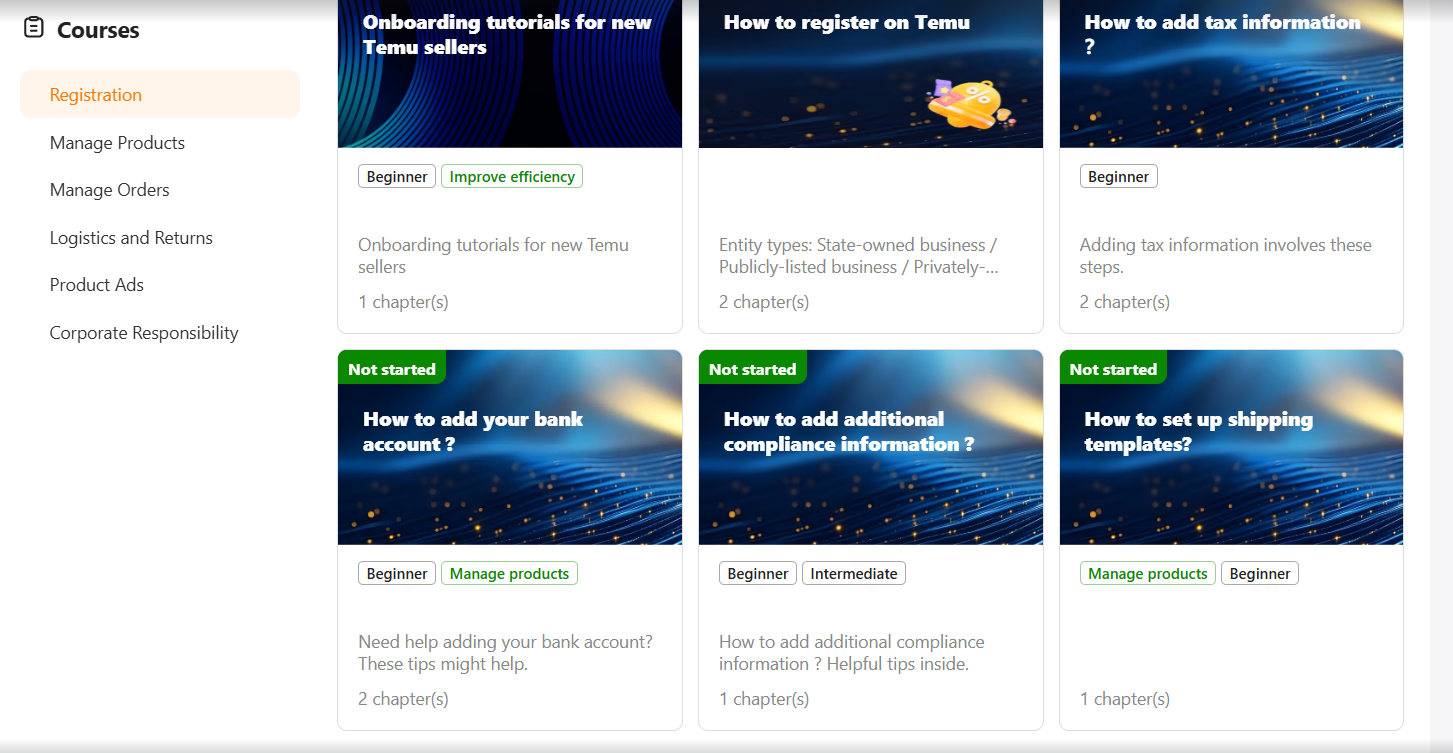Image resolution: width=1453 pixels, height=753 pixels.
Task: Open the Corporate Responsibility category
Action: [144, 333]
